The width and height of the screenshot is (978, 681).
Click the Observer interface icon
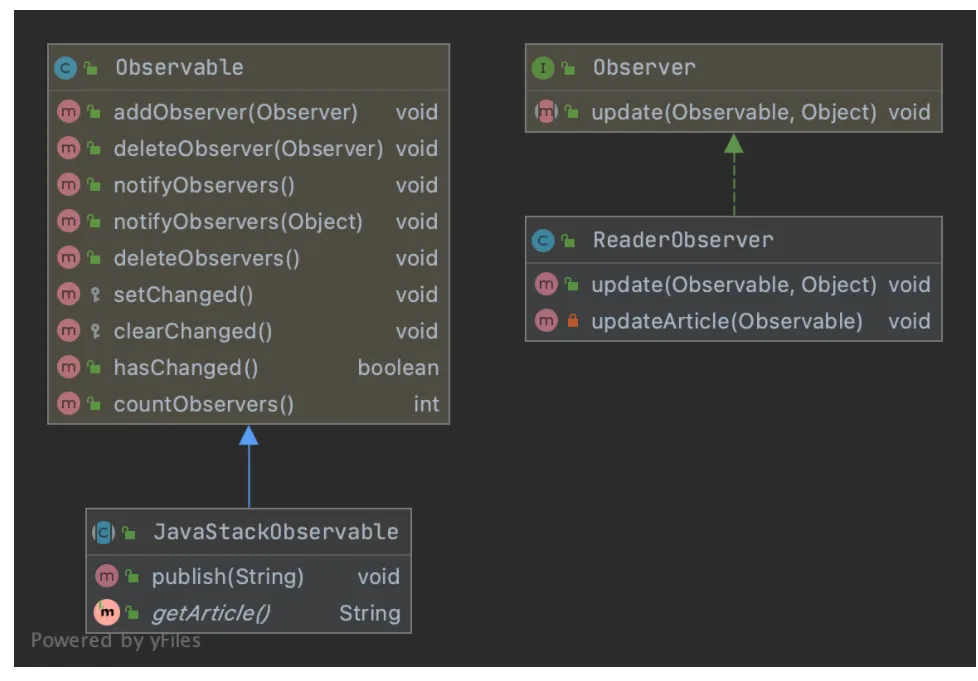tap(543, 68)
